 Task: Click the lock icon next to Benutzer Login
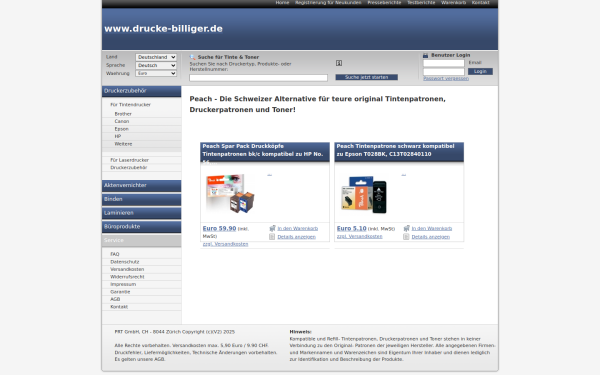[426, 55]
